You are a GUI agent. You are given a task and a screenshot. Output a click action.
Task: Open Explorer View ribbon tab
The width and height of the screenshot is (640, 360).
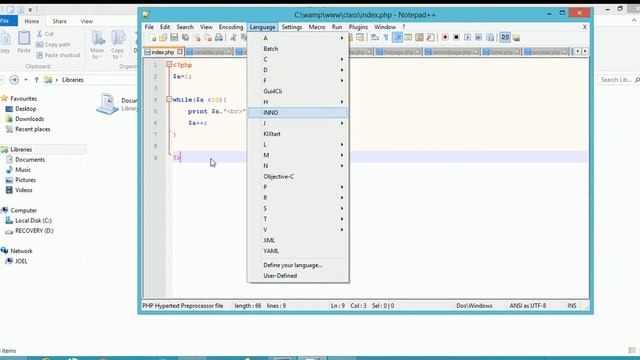[87, 21]
